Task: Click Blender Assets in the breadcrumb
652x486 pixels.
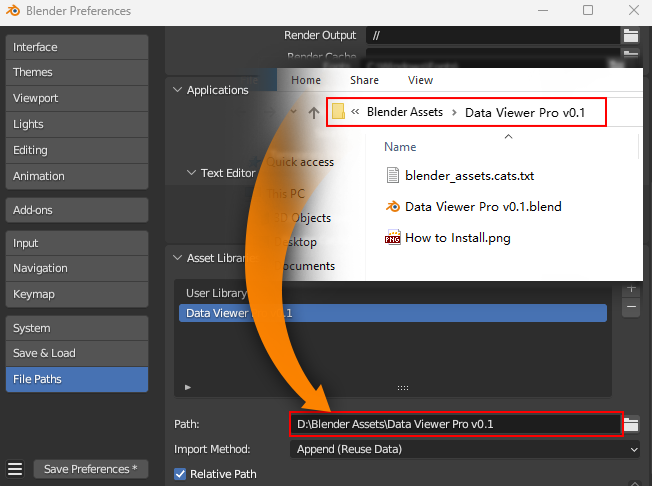Action: (x=405, y=112)
